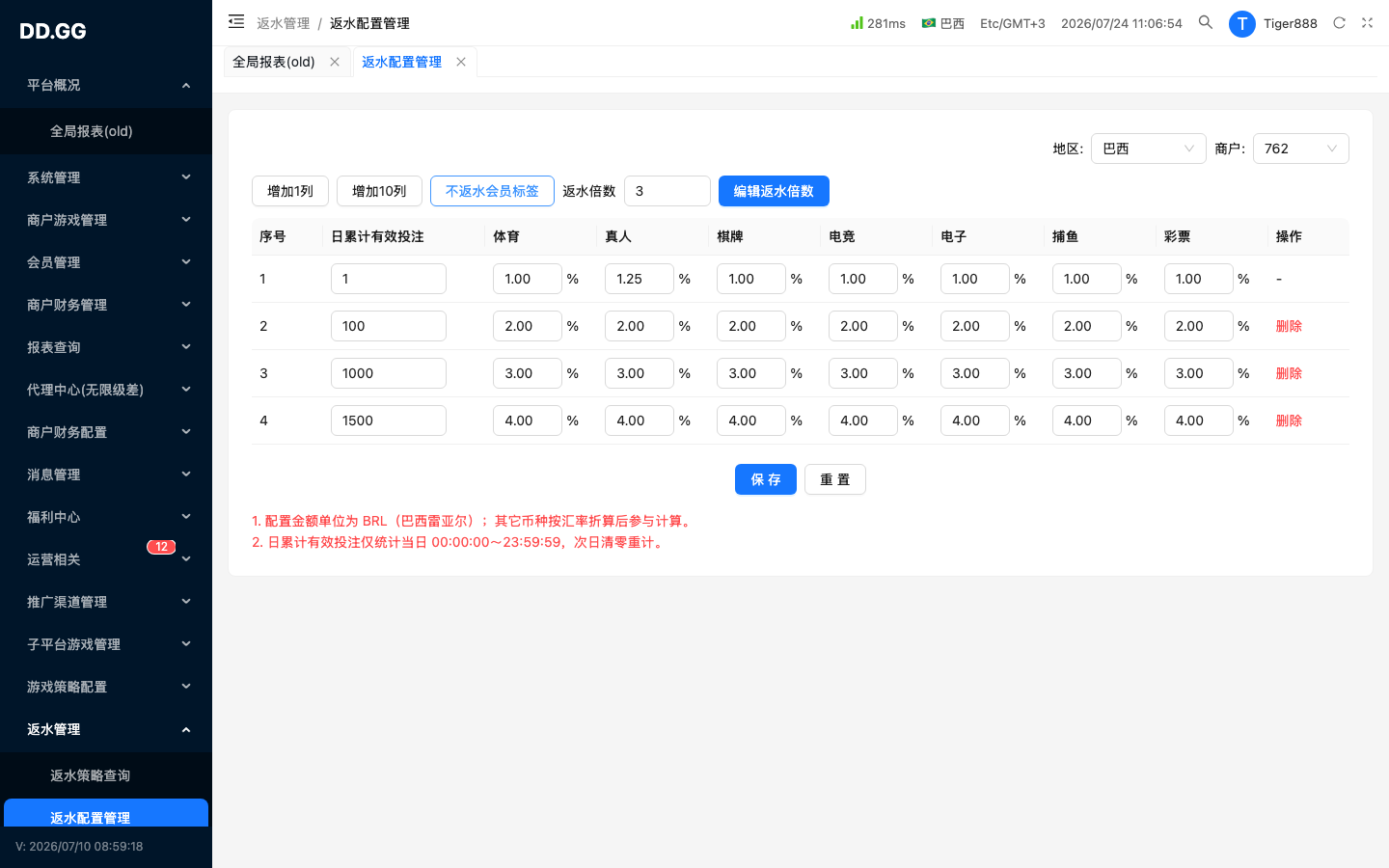Screen dimensions: 1389x868
Task: Click the 编辑返水倍数 button
Action: [774, 191]
